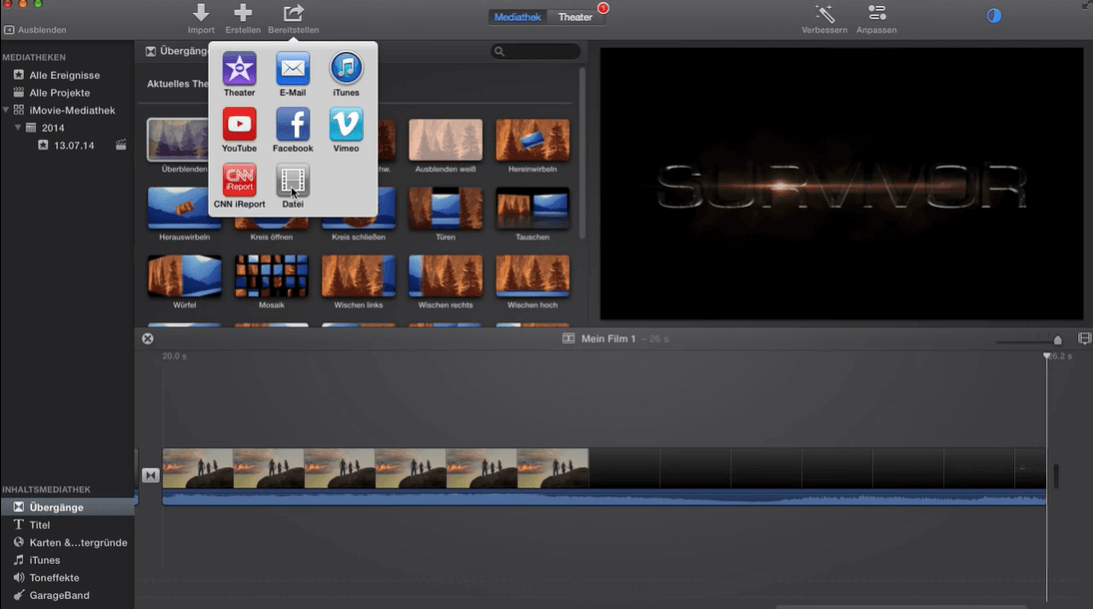Click the transitions browser scrollbar
Screen dimensions: 1093x609
(x=582, y=153)
